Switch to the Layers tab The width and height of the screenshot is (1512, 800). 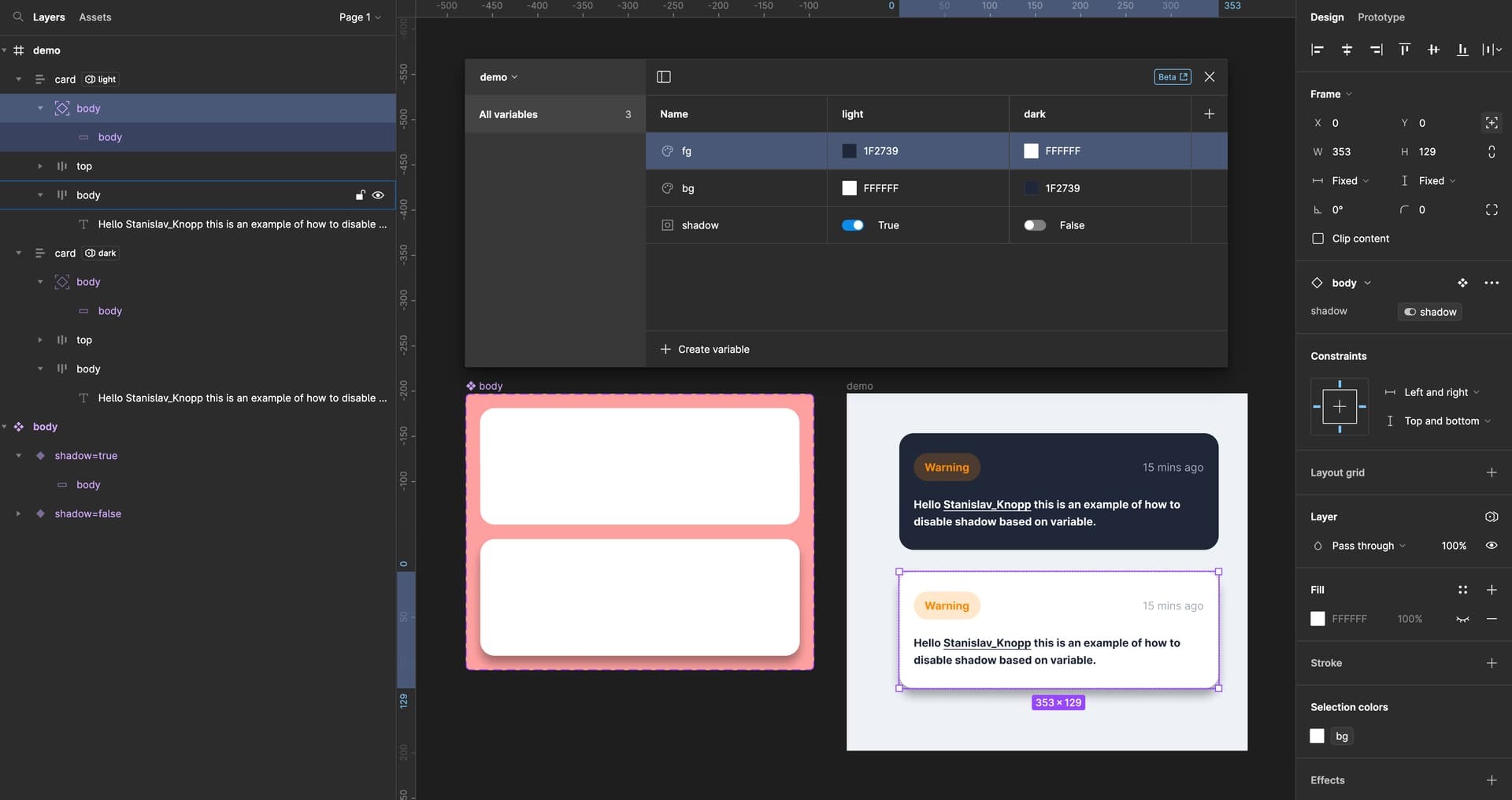[49, 17]
